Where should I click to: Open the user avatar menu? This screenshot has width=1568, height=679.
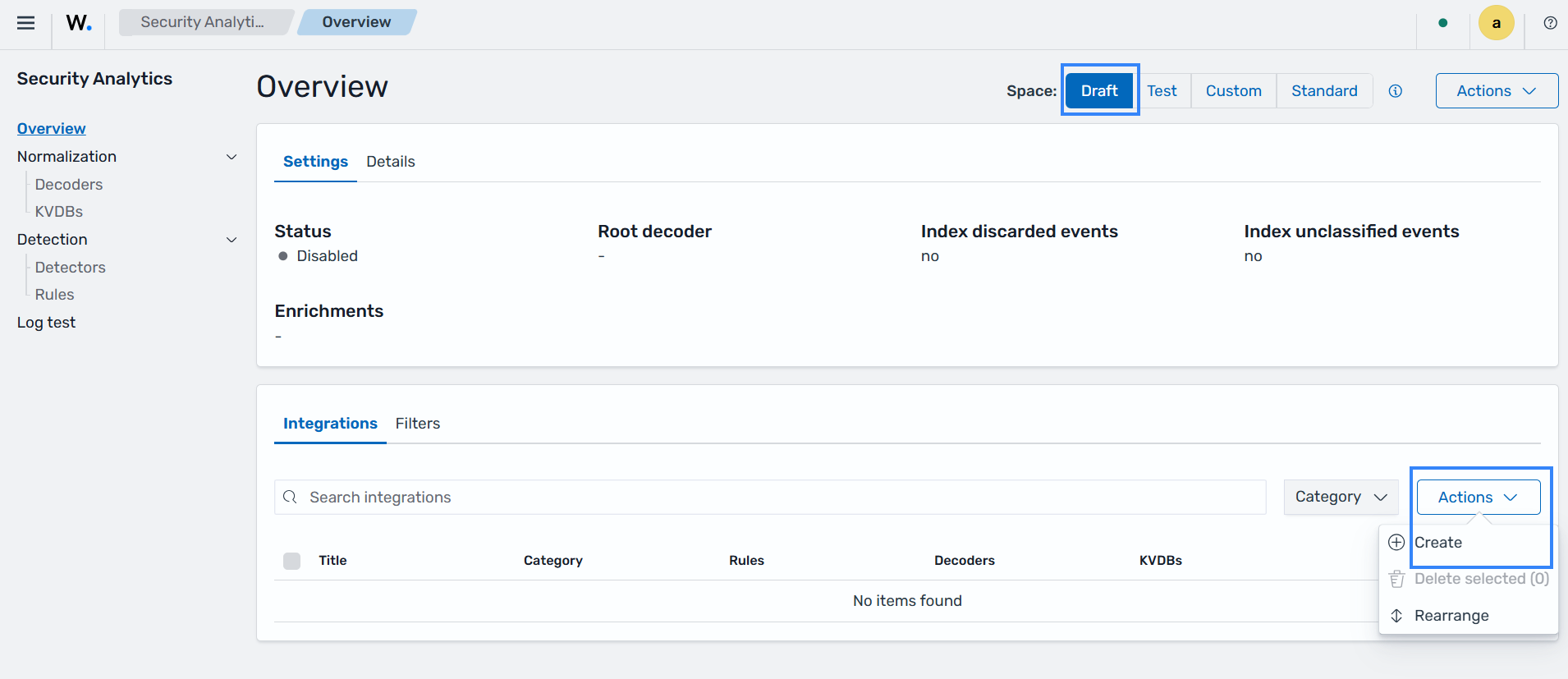pyautogui.click(x=1496, y=23)
